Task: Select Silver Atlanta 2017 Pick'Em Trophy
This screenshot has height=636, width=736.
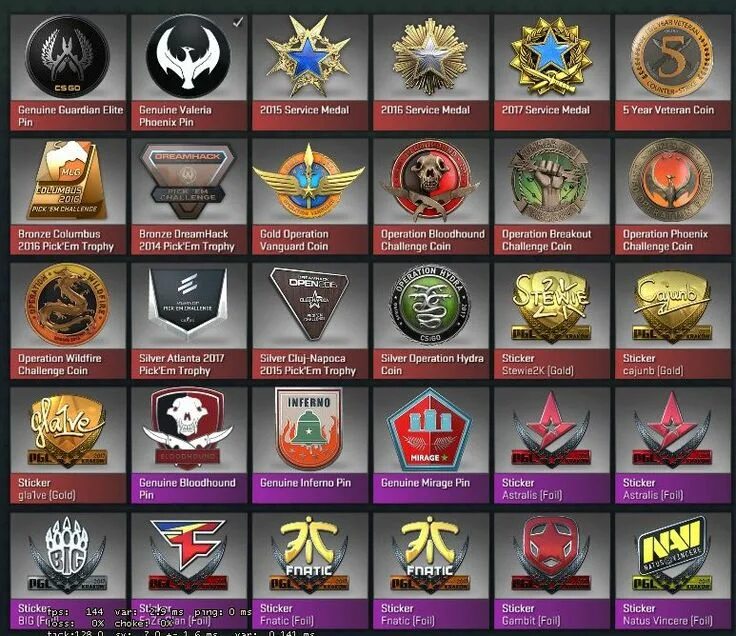Action: point(189,321)
